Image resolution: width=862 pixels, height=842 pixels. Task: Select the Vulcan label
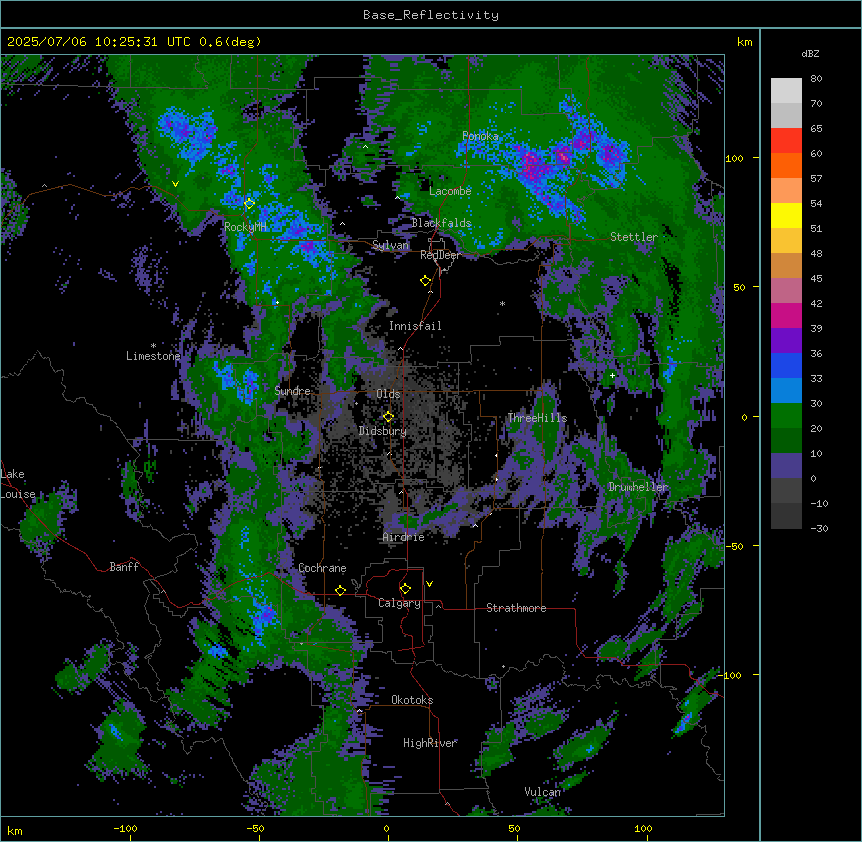click(543, 792)
